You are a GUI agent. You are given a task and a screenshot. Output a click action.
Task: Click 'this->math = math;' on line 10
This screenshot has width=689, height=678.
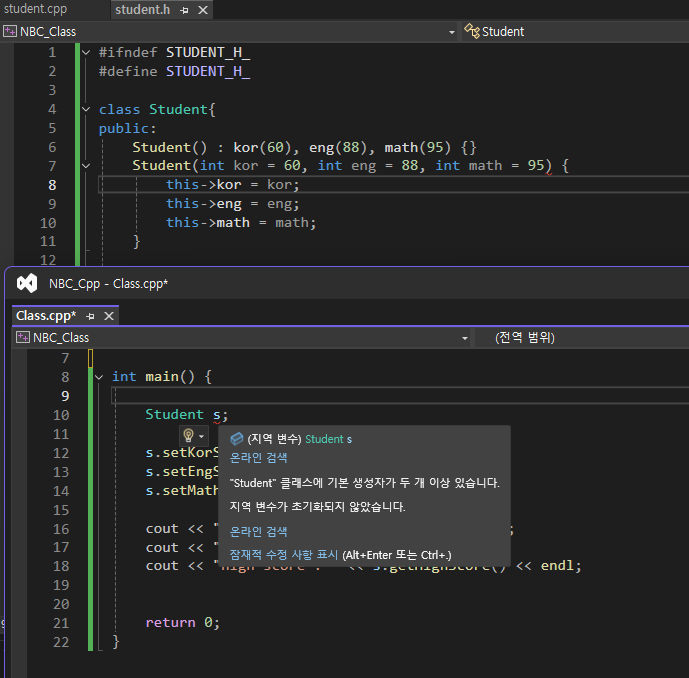point(241,223)
